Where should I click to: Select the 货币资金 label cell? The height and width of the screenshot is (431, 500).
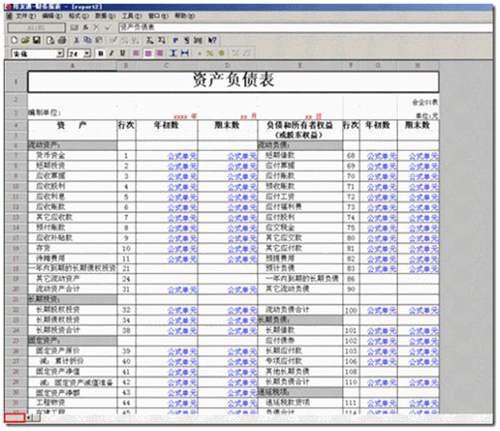click(x=72, y=156)
